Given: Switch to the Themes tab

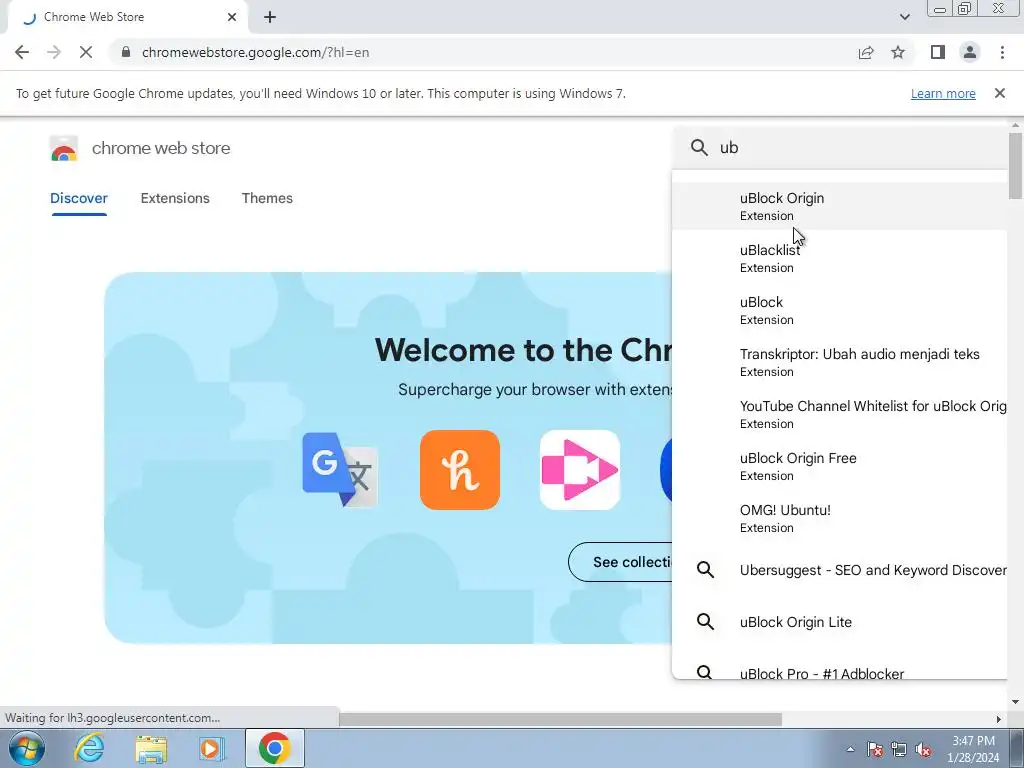Looking at the screenshot, I should pos(267,198).
